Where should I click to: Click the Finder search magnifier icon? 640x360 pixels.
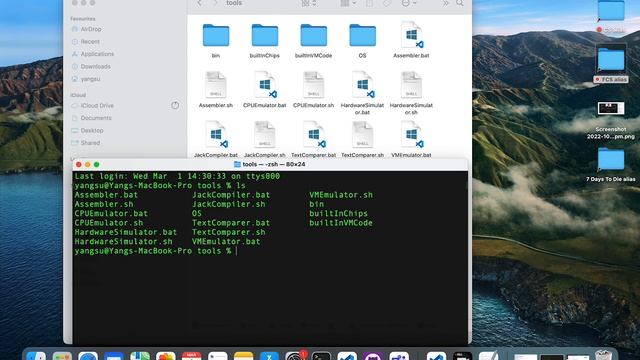click(460, 3)
